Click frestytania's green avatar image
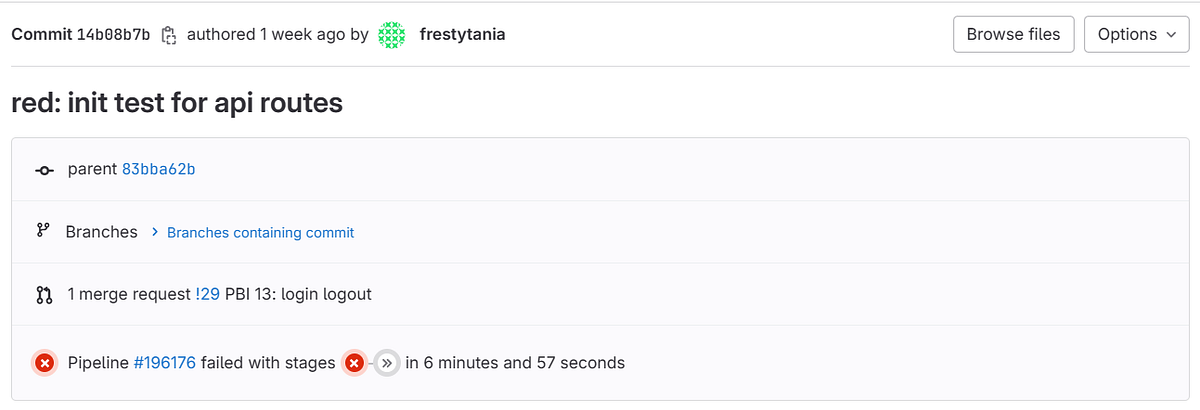This screenshot has height=410, width=1200. [x=392, y=35]
